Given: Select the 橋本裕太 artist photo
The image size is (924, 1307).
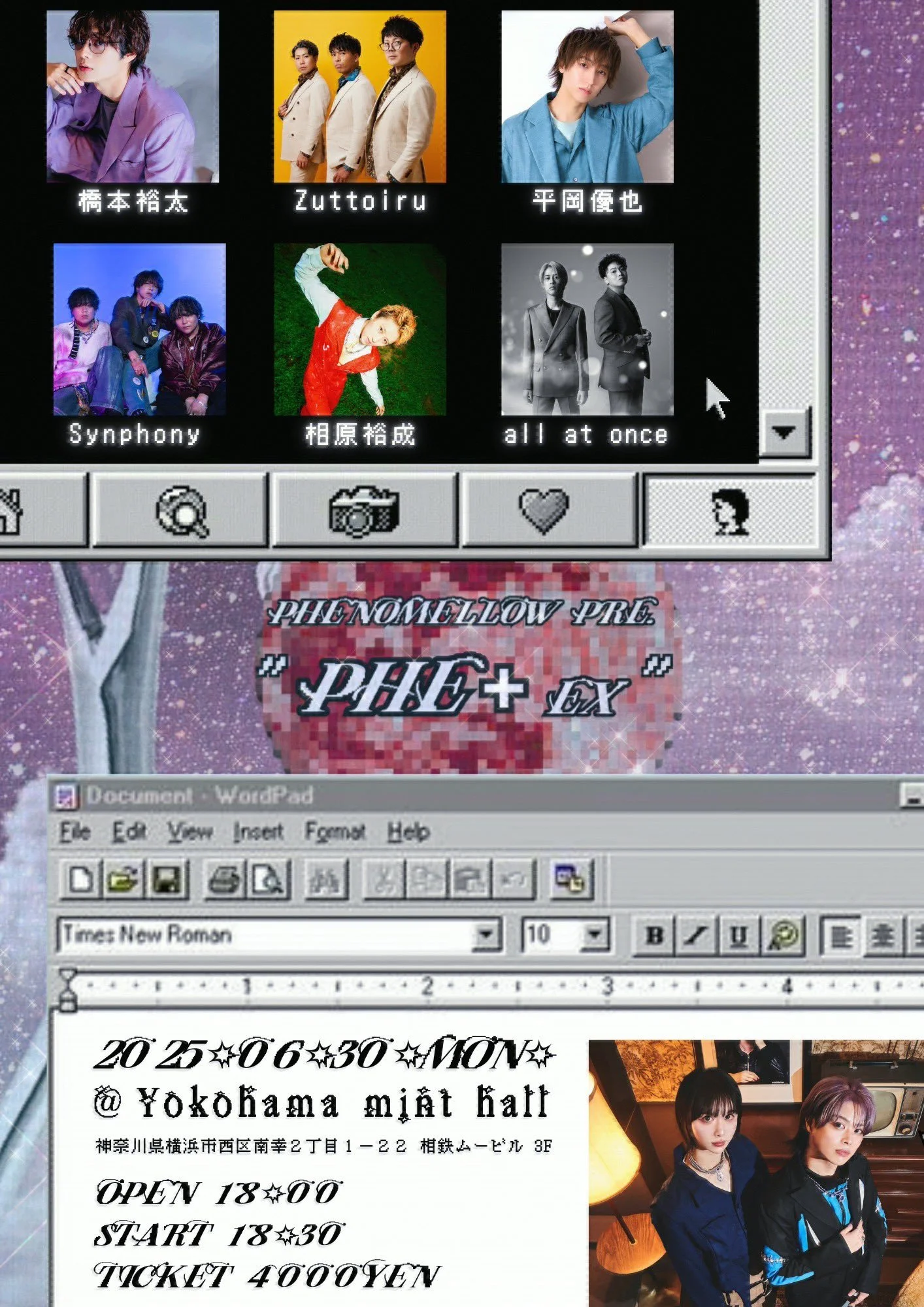Looking at the screenshot, I should 133,96.
